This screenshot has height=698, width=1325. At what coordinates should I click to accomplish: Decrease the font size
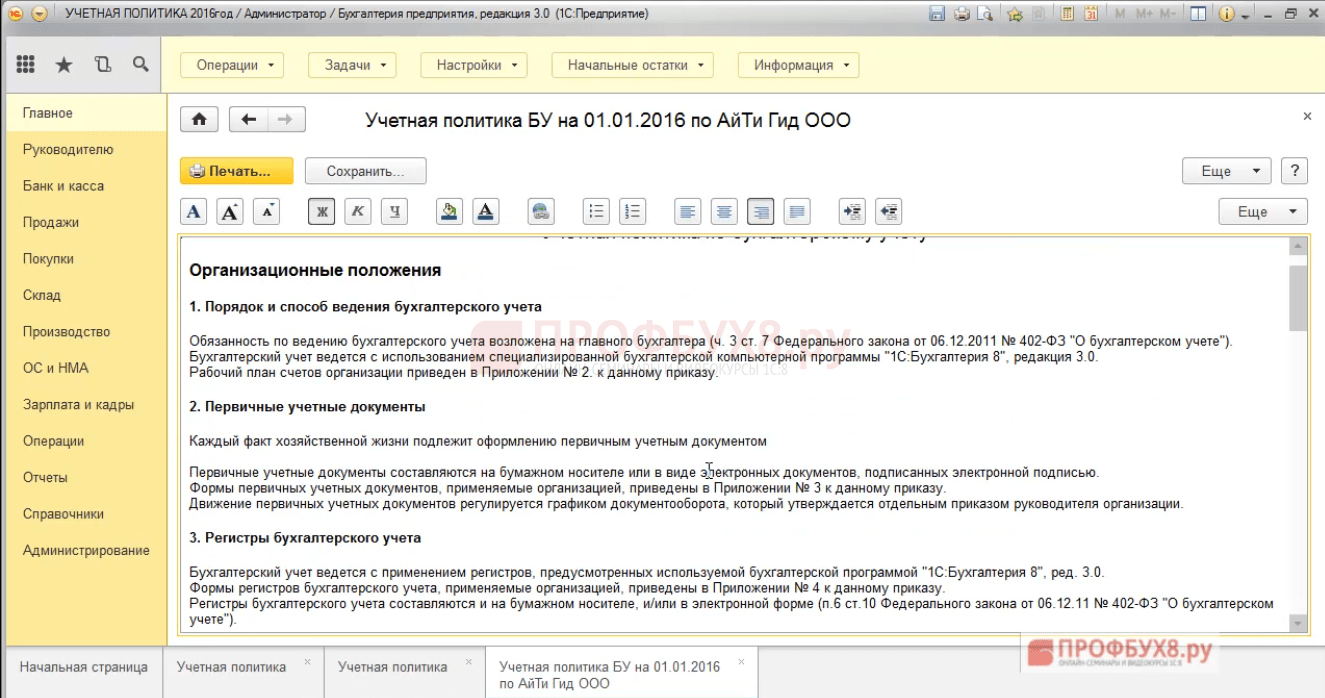pos(266,211)
